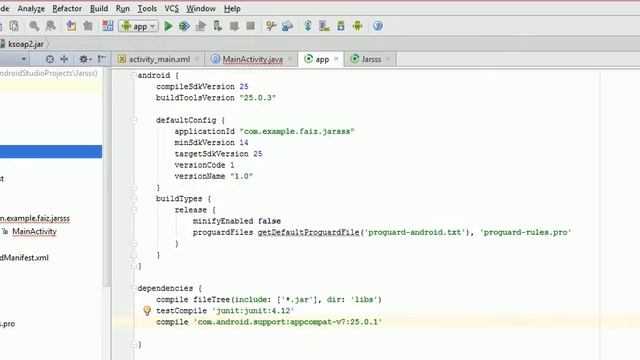Screen dimensions: 640x360
Task: Open project panel settings gear menu
Action: click(85, 59)
